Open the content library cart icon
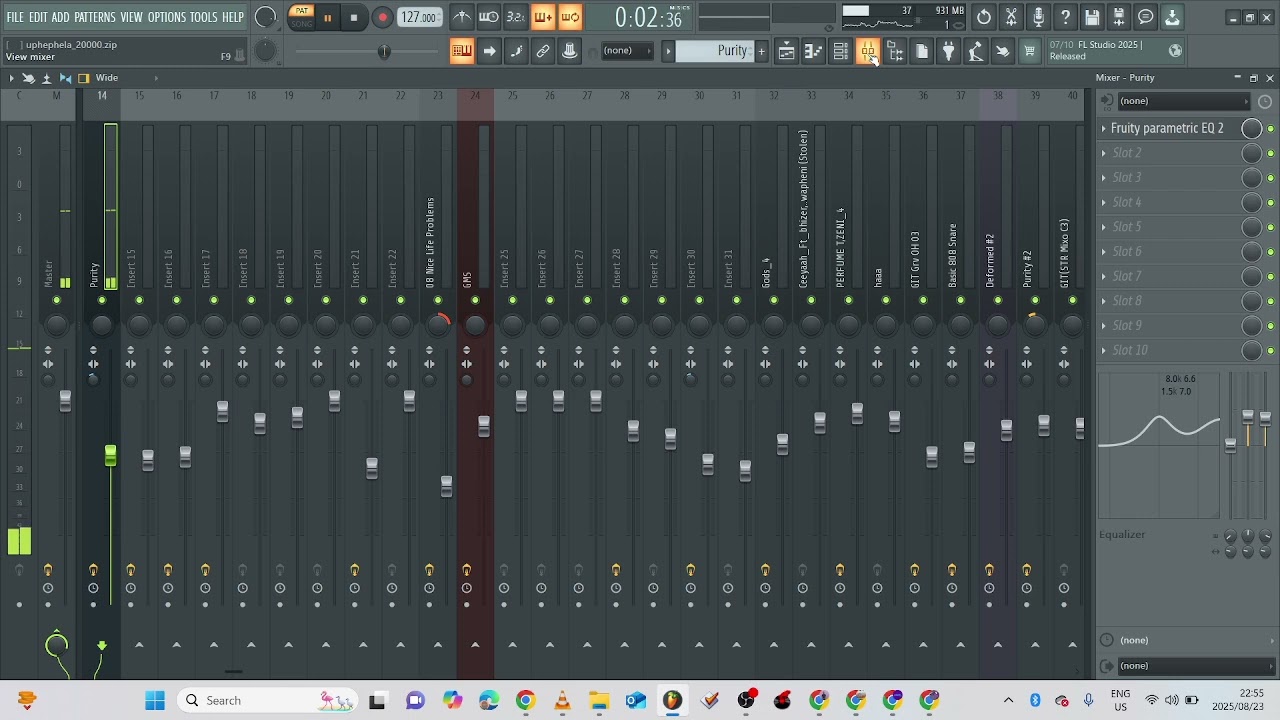Viewport: 1280px width, 720px height. pyautogui.click(x=1030, y=51)
